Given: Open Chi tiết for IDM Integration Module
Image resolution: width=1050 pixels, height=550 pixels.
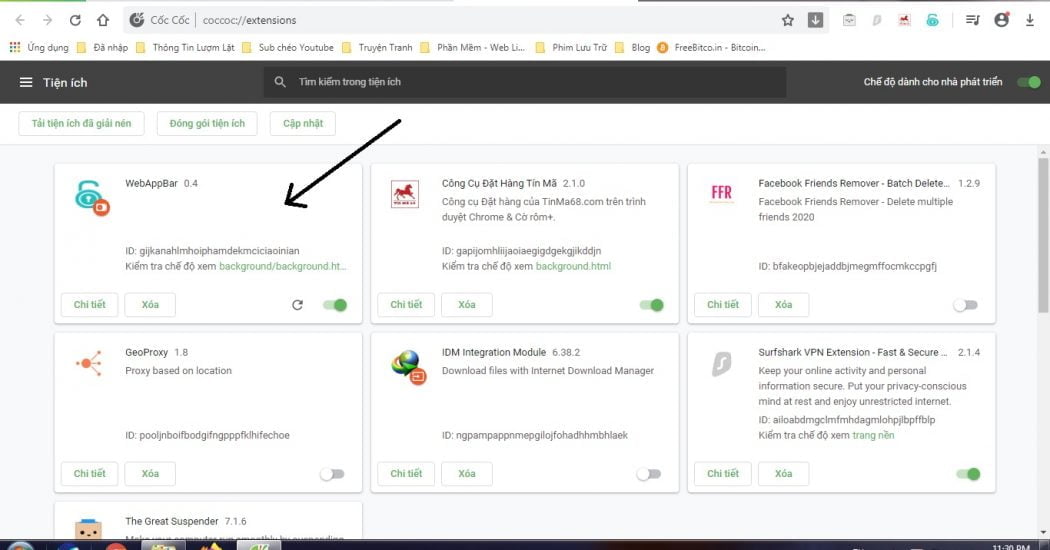Looking at the screenshot, I should click(406, 474).
